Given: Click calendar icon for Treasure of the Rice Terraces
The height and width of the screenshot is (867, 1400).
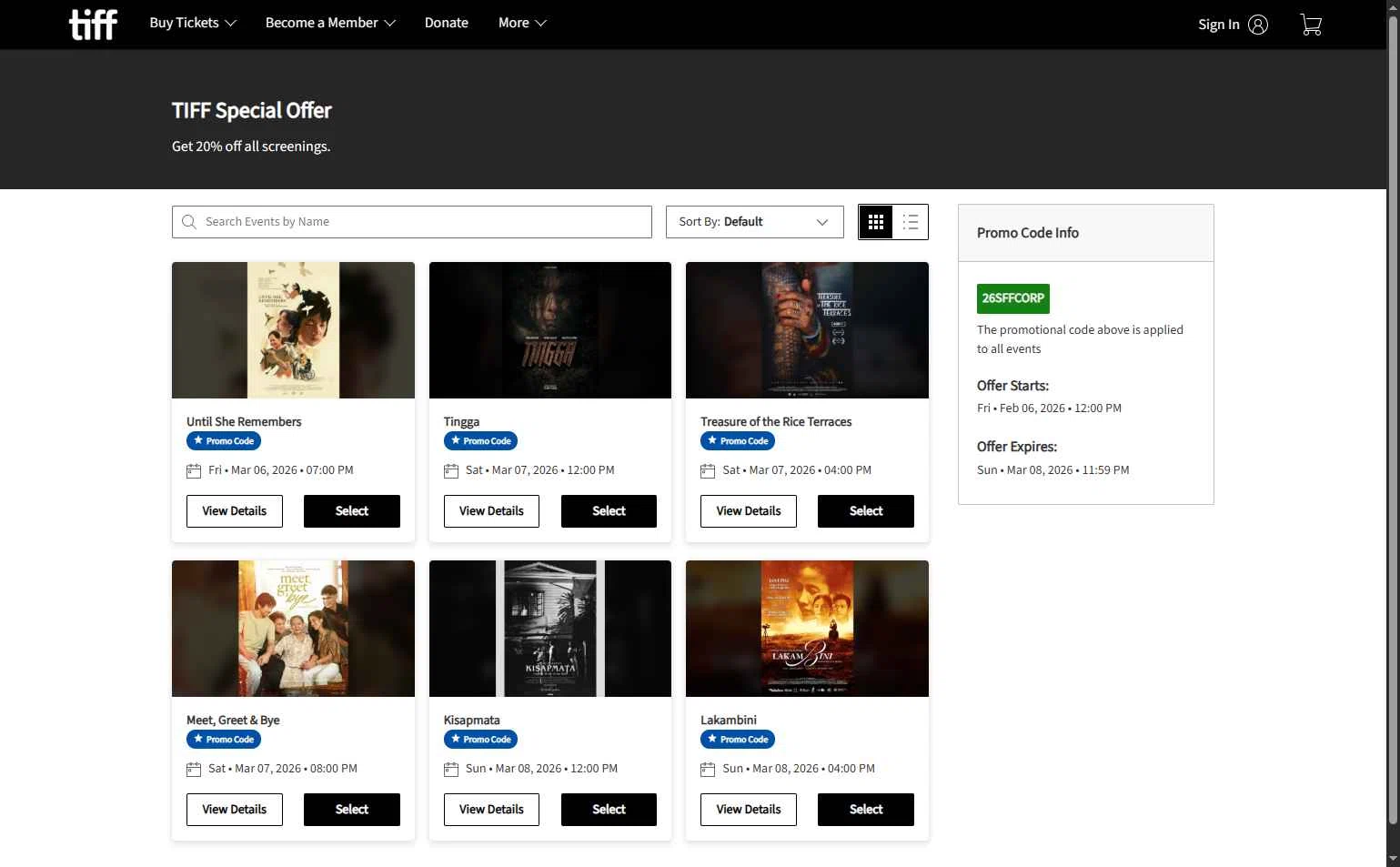Looking at the screenshot, I should pos(708,470).
